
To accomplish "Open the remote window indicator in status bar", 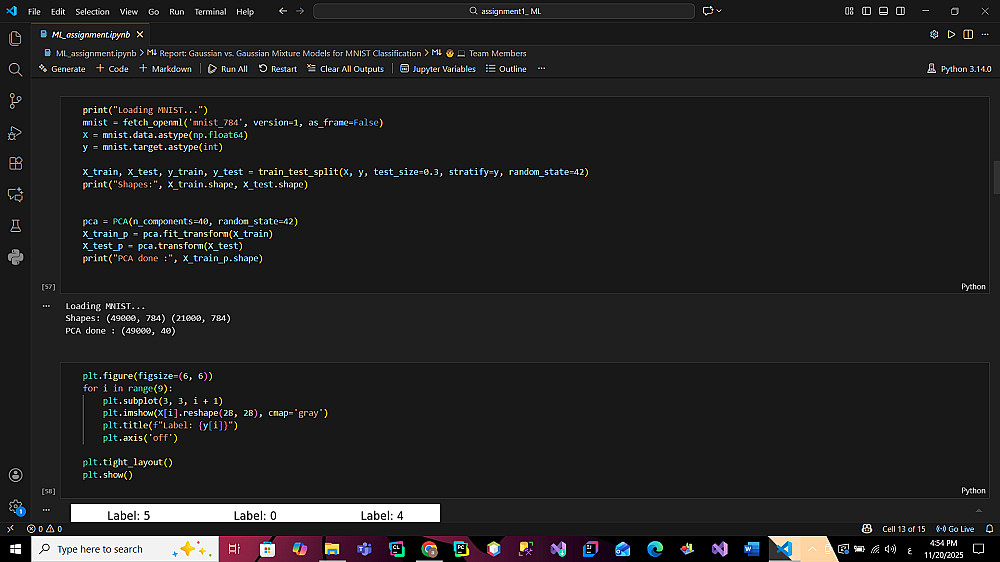I will (10, 529).
